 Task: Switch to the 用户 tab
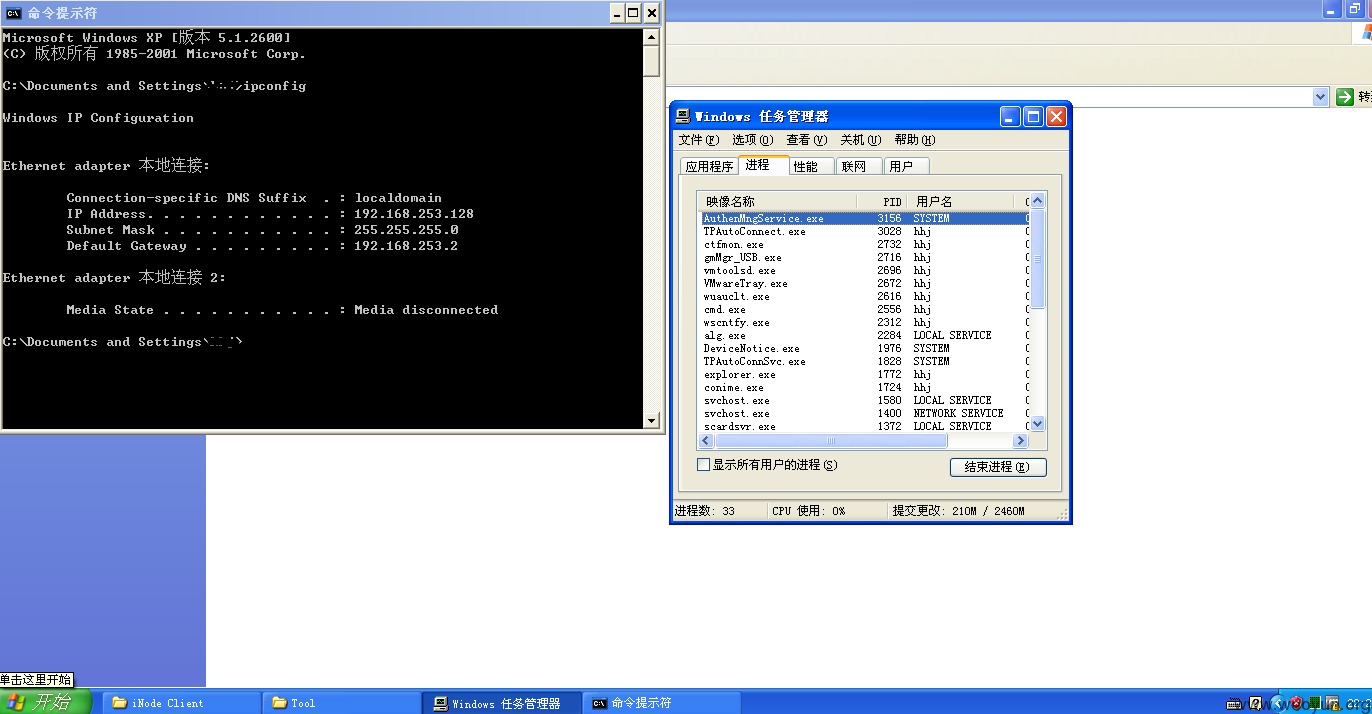tap(906, 166)
